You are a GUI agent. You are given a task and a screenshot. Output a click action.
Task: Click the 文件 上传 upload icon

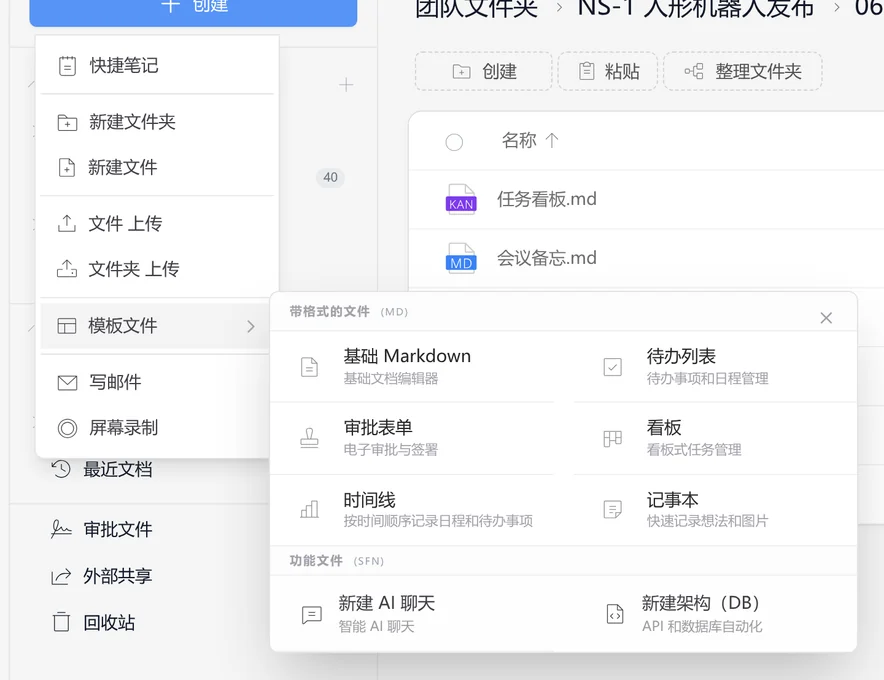coord(67,224)
